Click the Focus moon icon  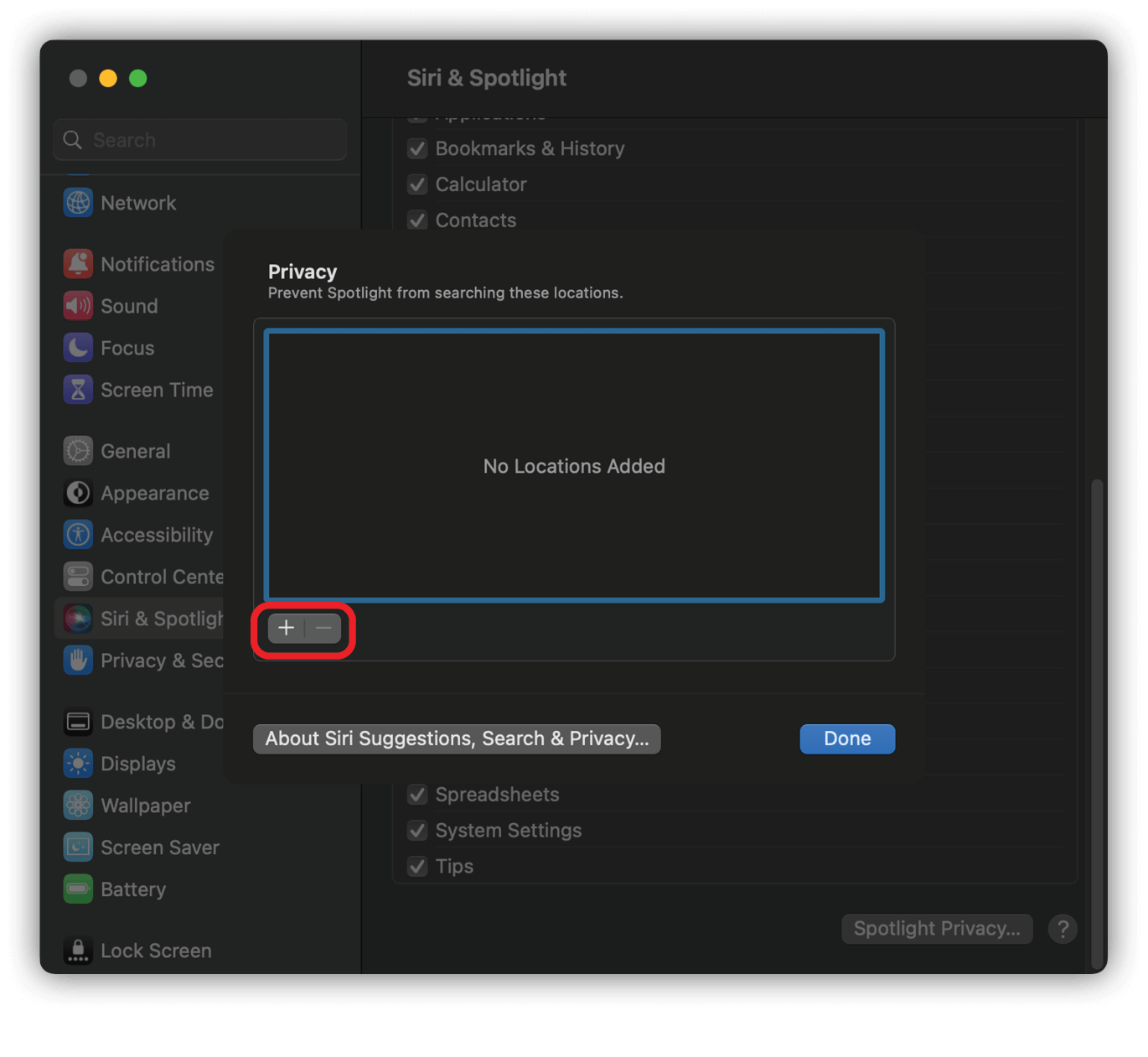pyautogui.click(x=78, y=348)
